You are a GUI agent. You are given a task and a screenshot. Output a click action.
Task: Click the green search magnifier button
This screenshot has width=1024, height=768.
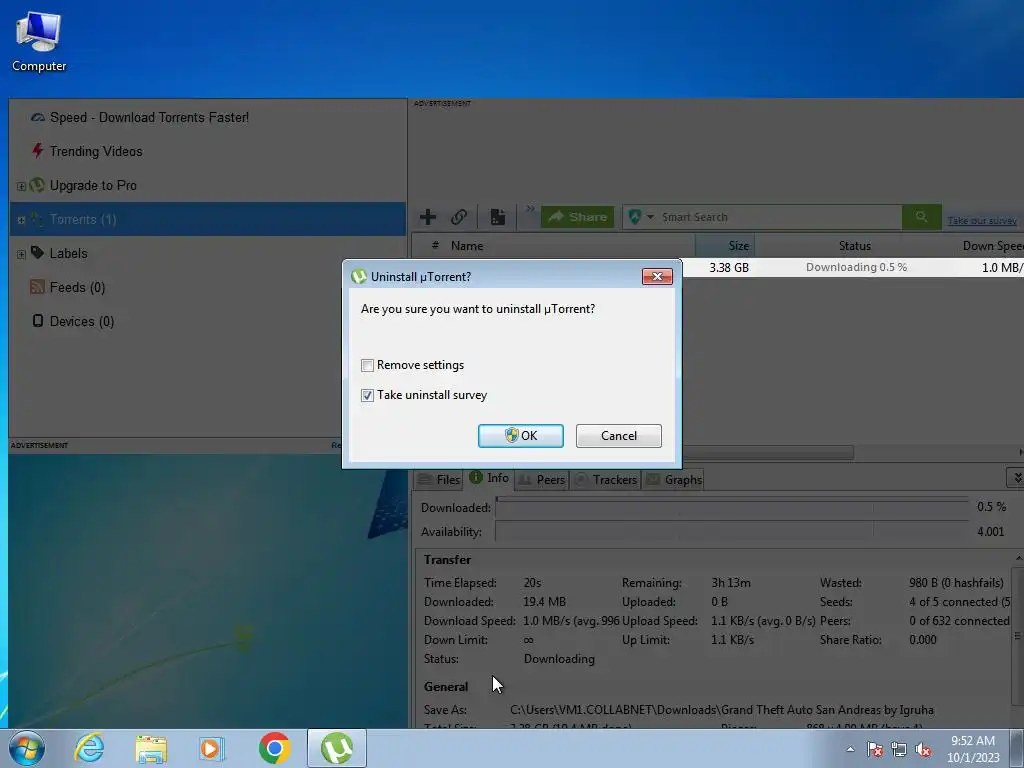[921, 217]
